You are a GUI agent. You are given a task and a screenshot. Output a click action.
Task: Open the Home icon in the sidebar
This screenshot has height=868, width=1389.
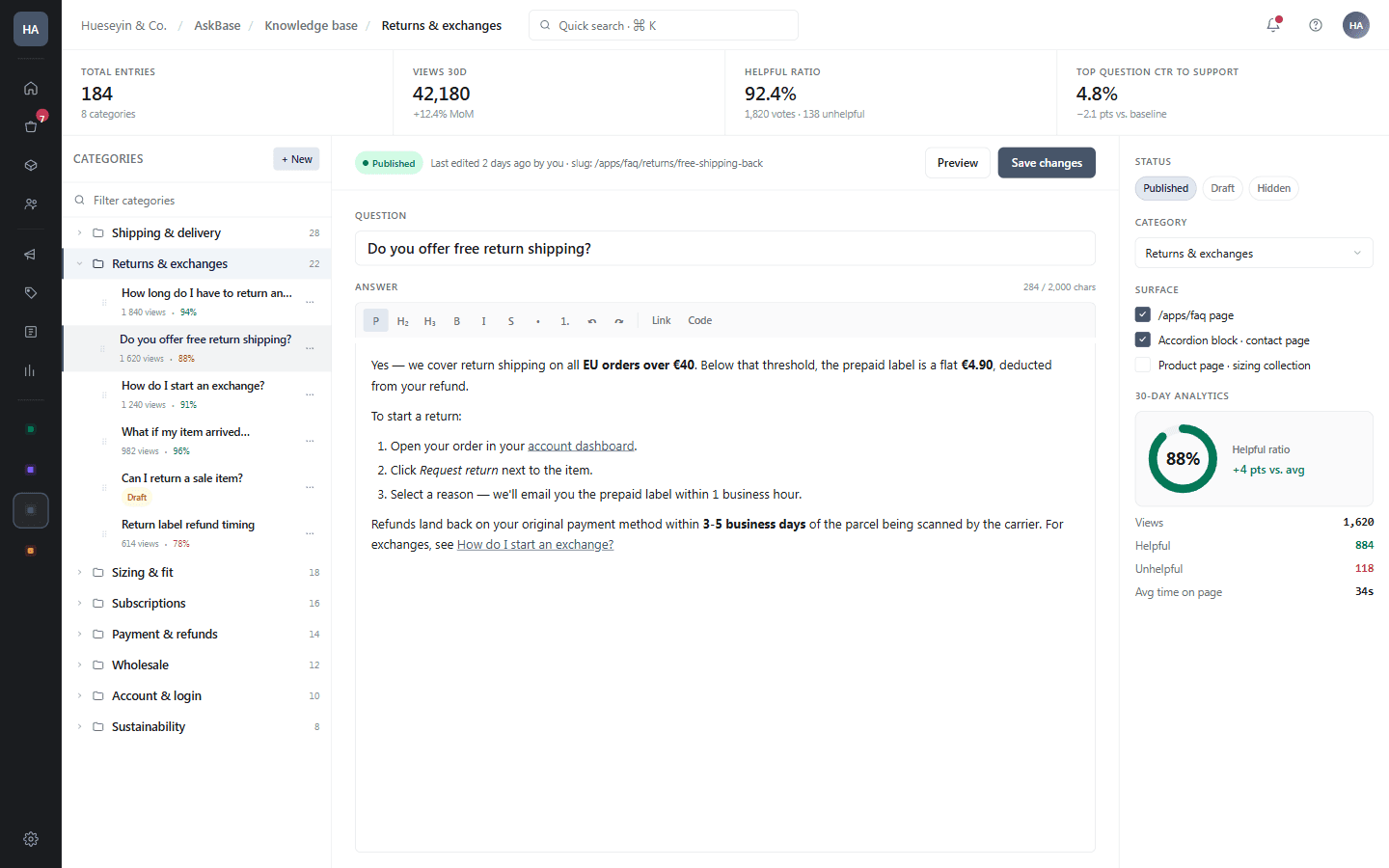point(31,88)
